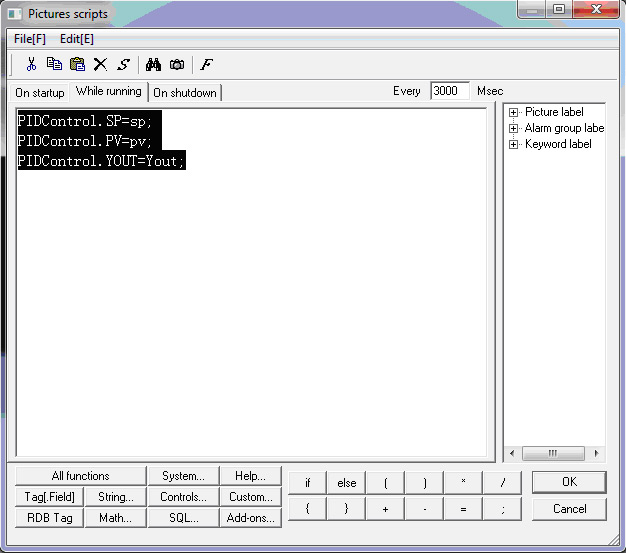
Task: Click the camera icon in toolbar
Action: [177, 64]
